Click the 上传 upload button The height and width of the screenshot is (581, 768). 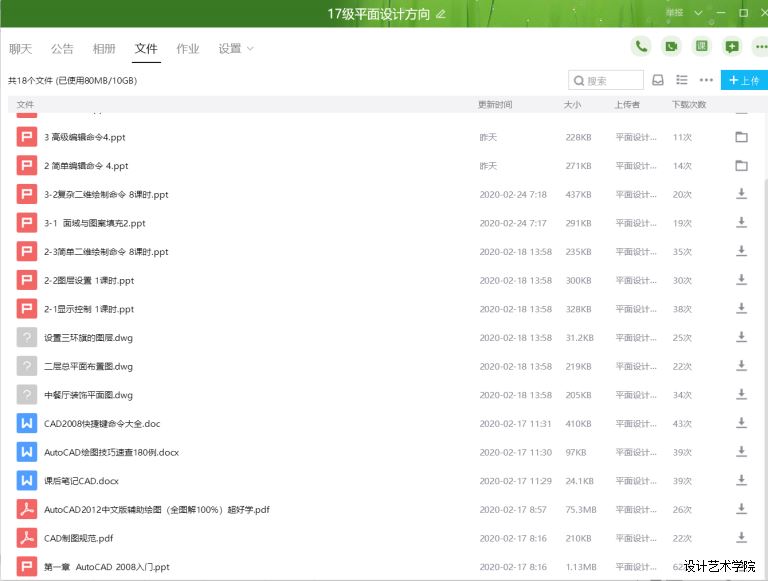point(744,80)
